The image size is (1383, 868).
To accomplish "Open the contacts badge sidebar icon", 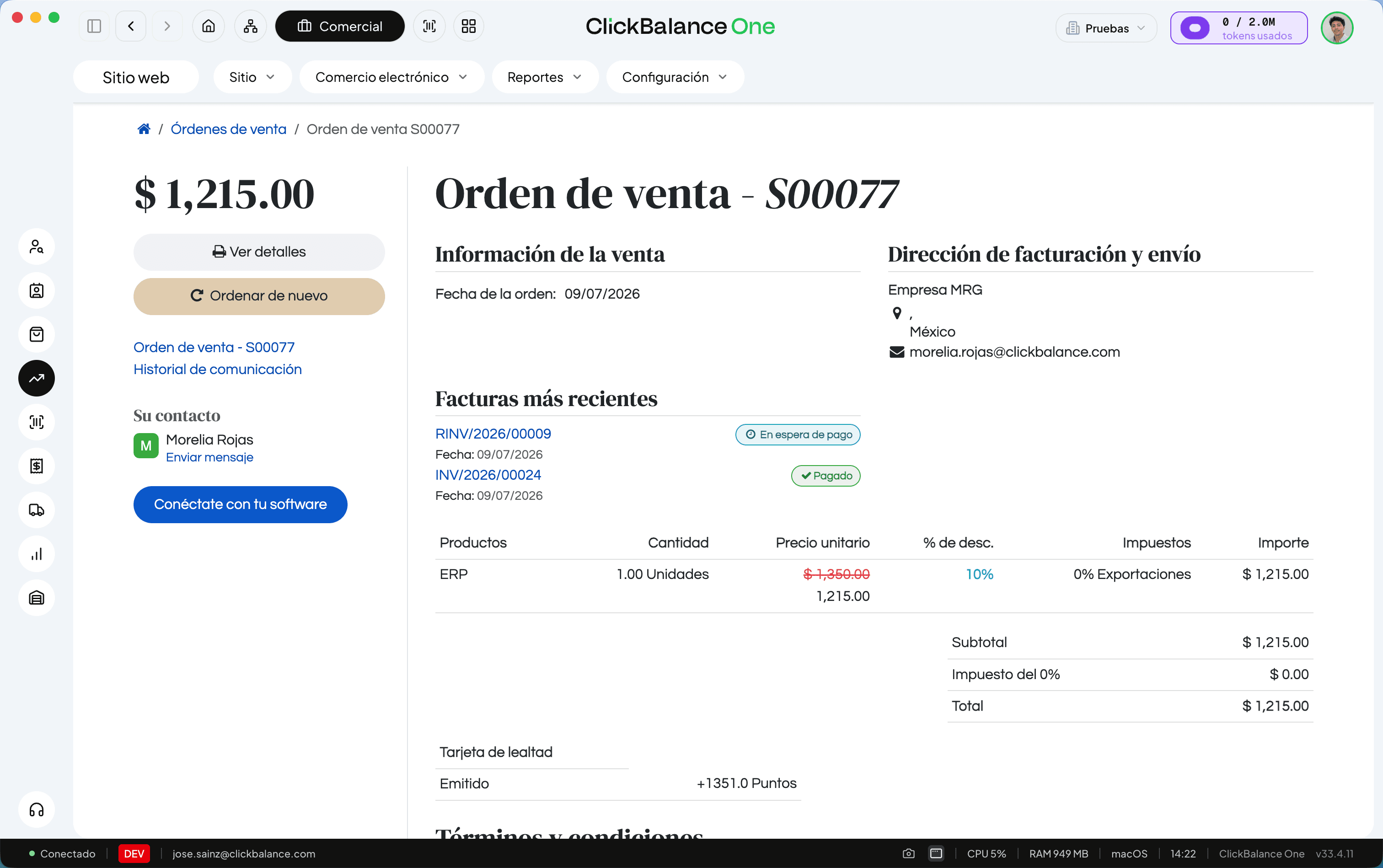I will click(x=37, y=290).
